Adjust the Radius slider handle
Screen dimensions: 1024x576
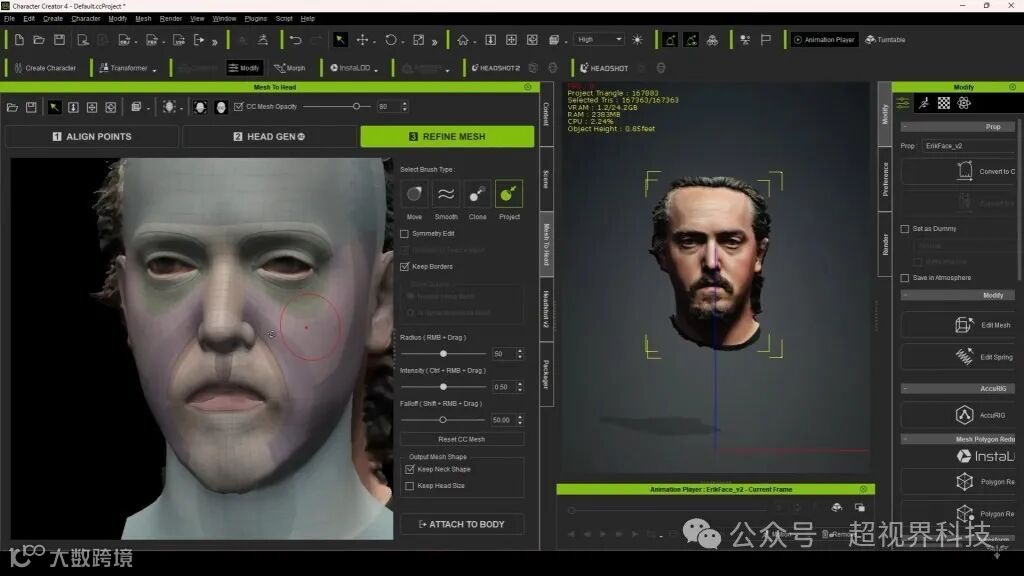(x=443, y=354)
